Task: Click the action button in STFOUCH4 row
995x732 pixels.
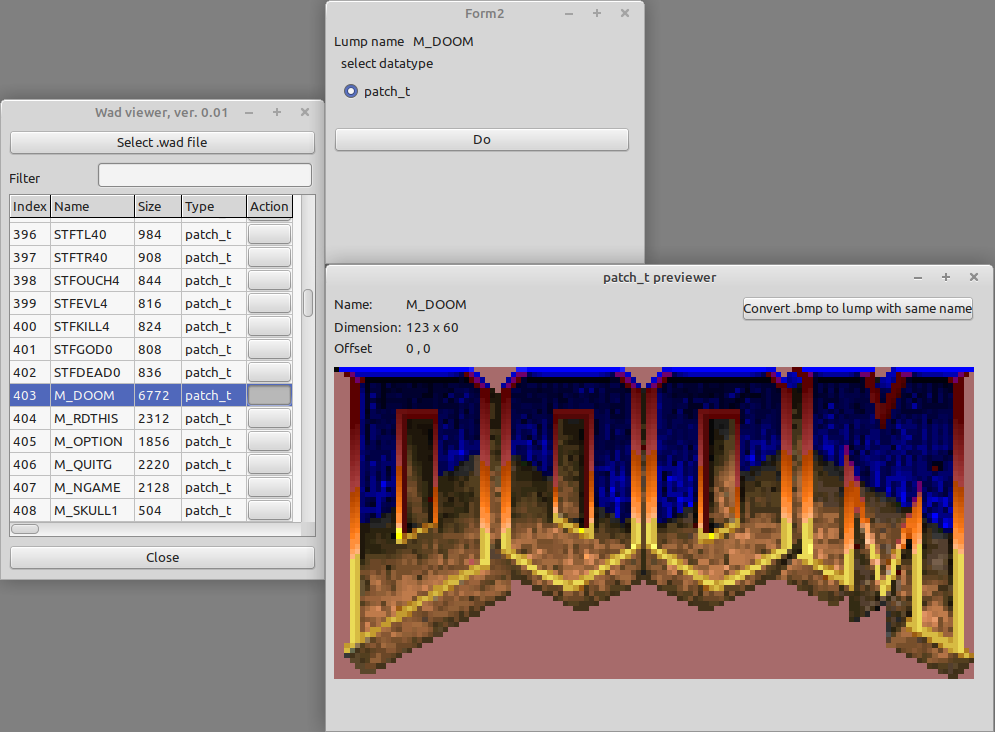Action: 269,280
